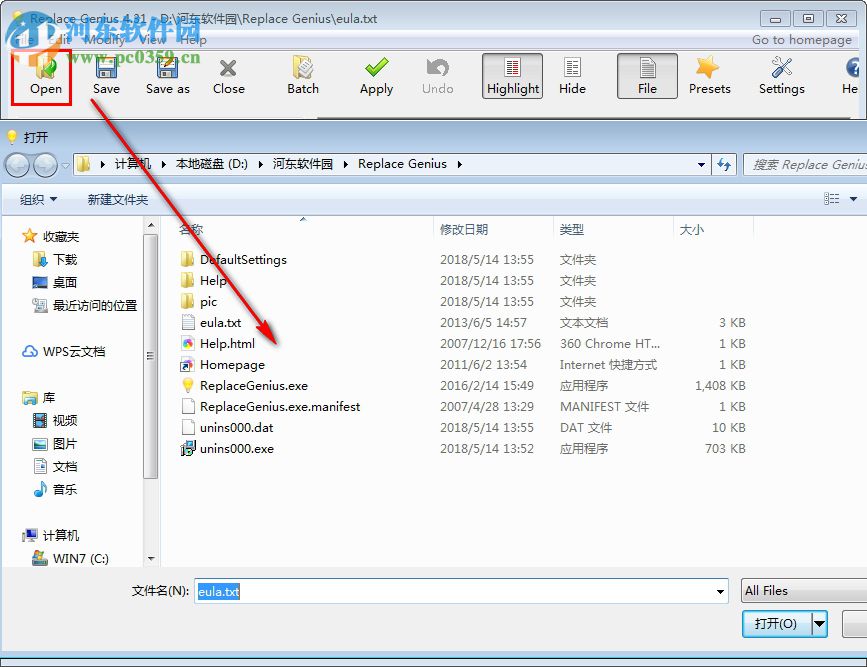Click the Hide toolbar icon
The width and height of the screenshot is (867, 667).
[572, 76]
